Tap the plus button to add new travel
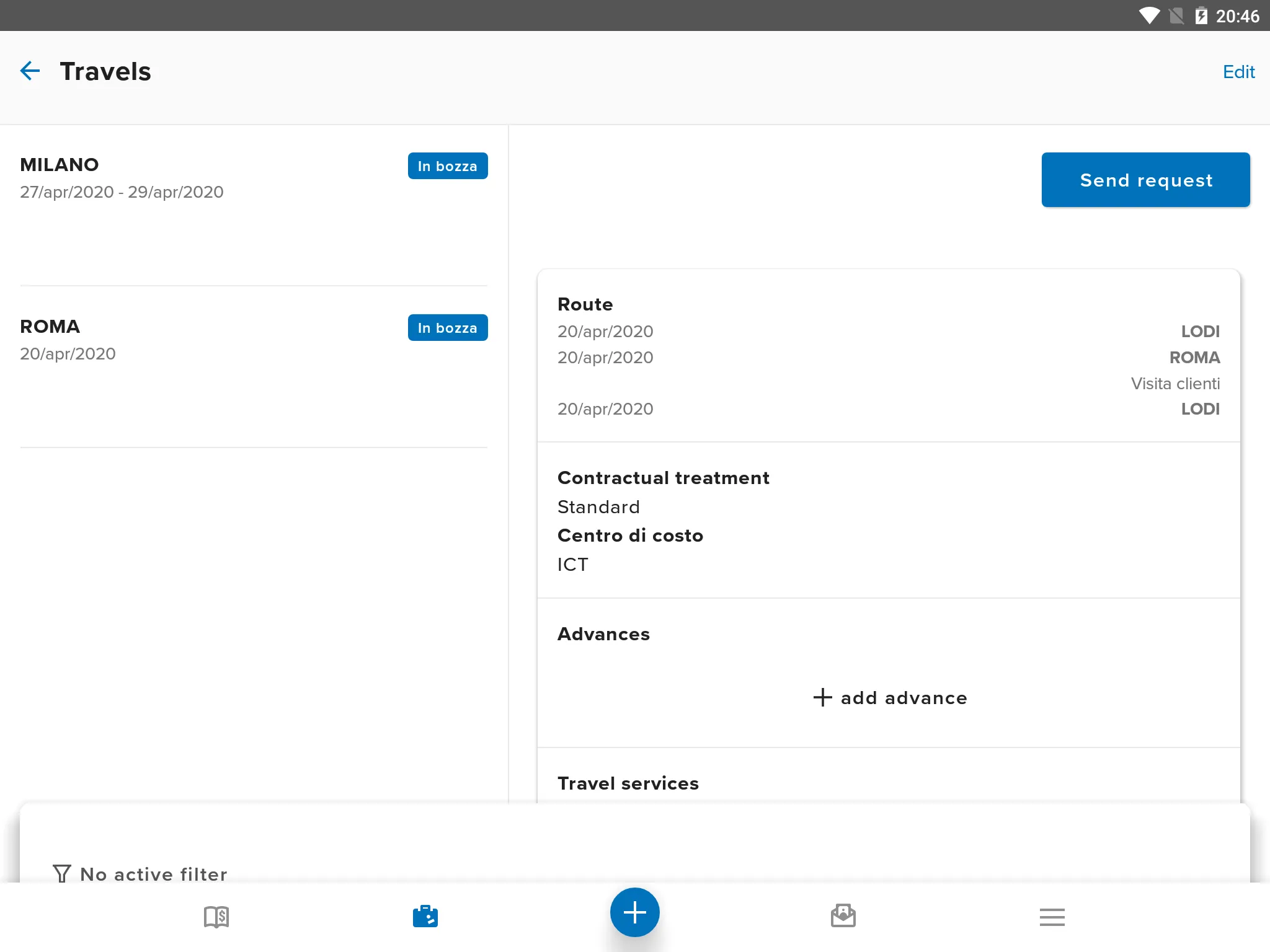This screenshot has width=1270, height=952. (x=634, y=912)
